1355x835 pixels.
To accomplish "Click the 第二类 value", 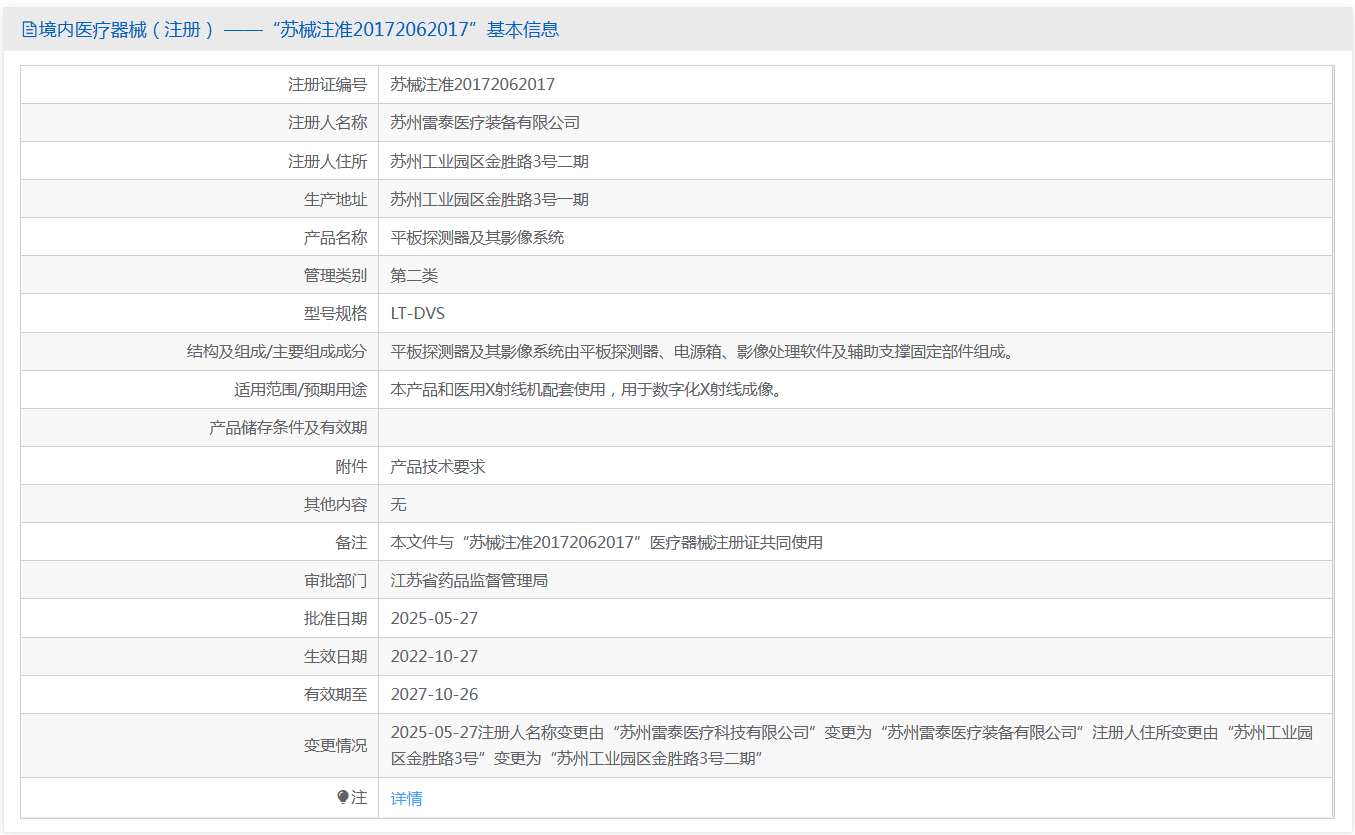I will click(x=414, y=275).
